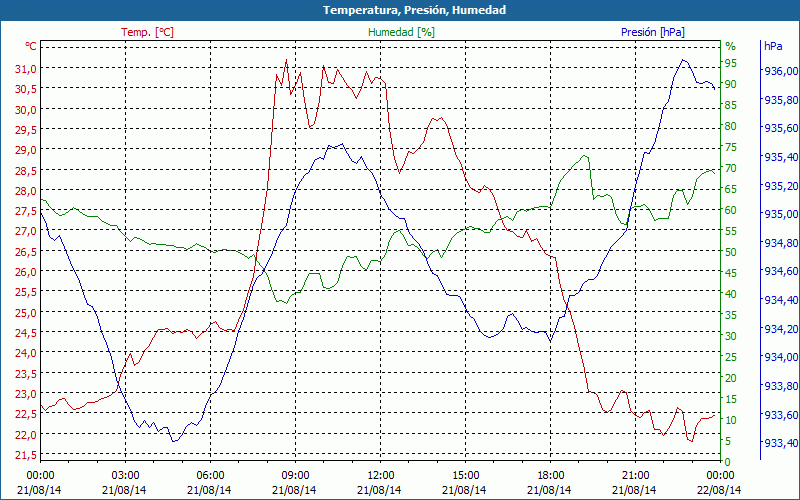
Task: Click green humidity axis value "60"
Action: 731,210
